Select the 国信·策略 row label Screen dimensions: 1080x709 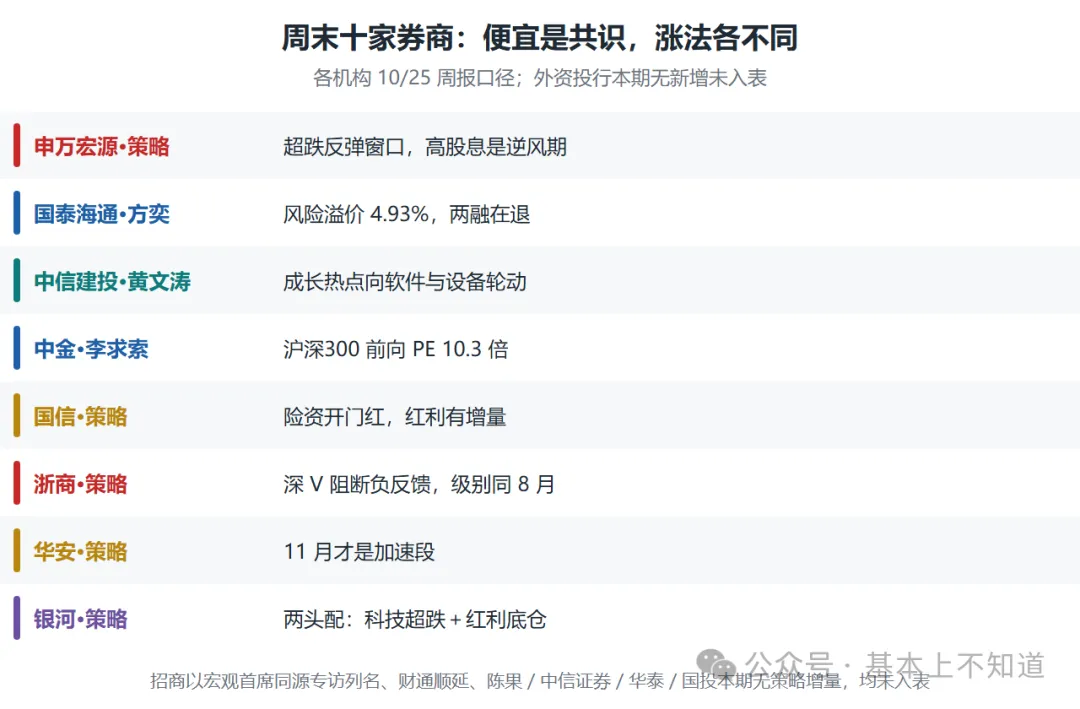pos(81,417)
